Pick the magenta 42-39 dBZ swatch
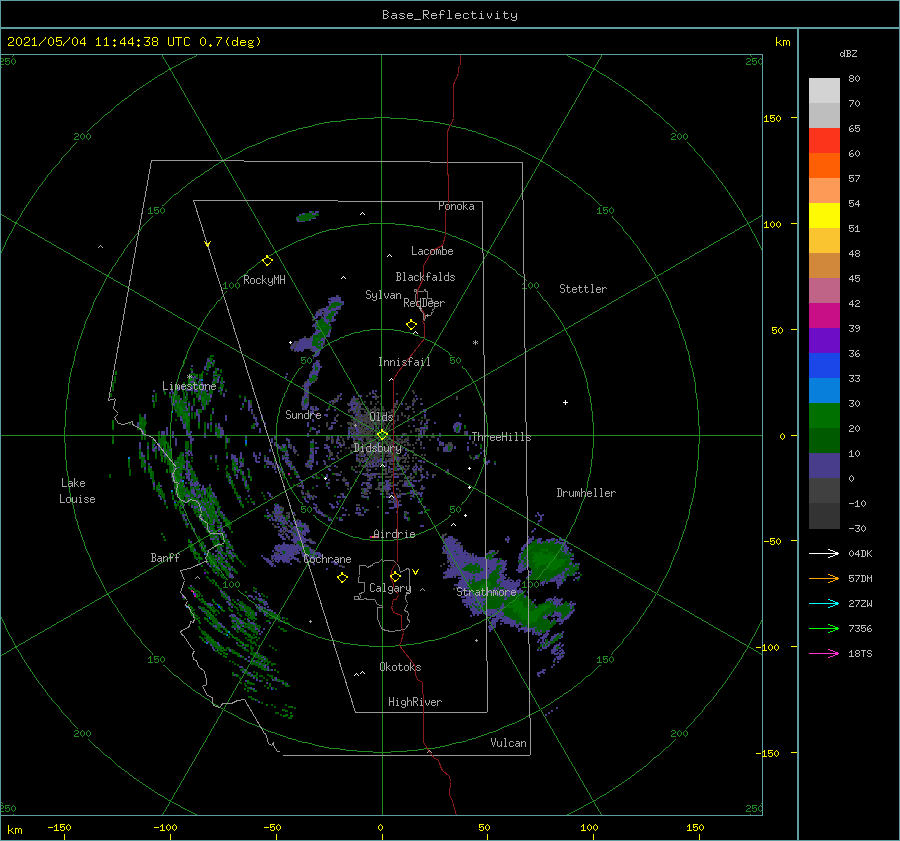The image size is (900, 841). tap(824, 316)
